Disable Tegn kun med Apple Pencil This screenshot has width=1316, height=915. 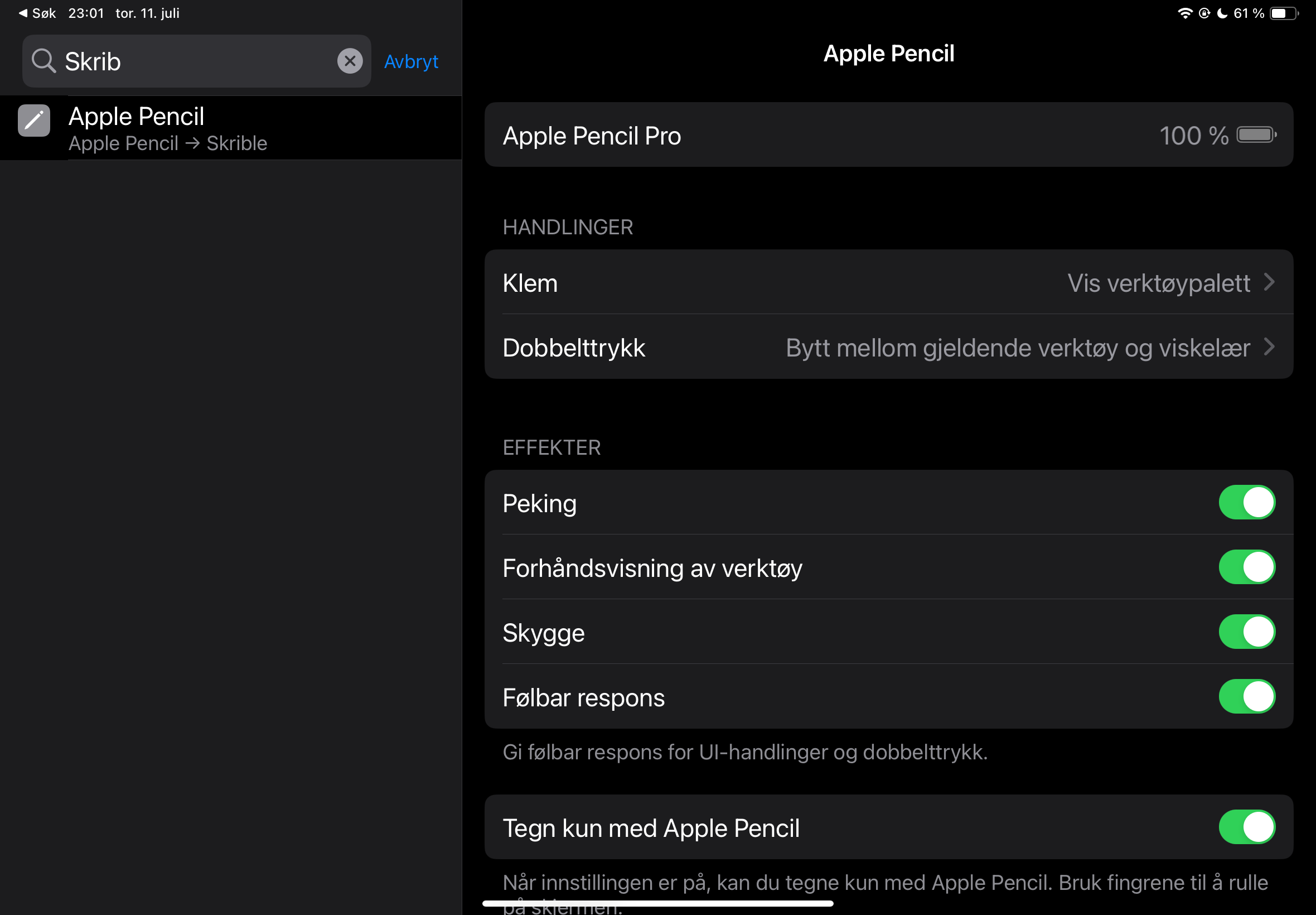pyautogui.click(x=1247, y=827)
